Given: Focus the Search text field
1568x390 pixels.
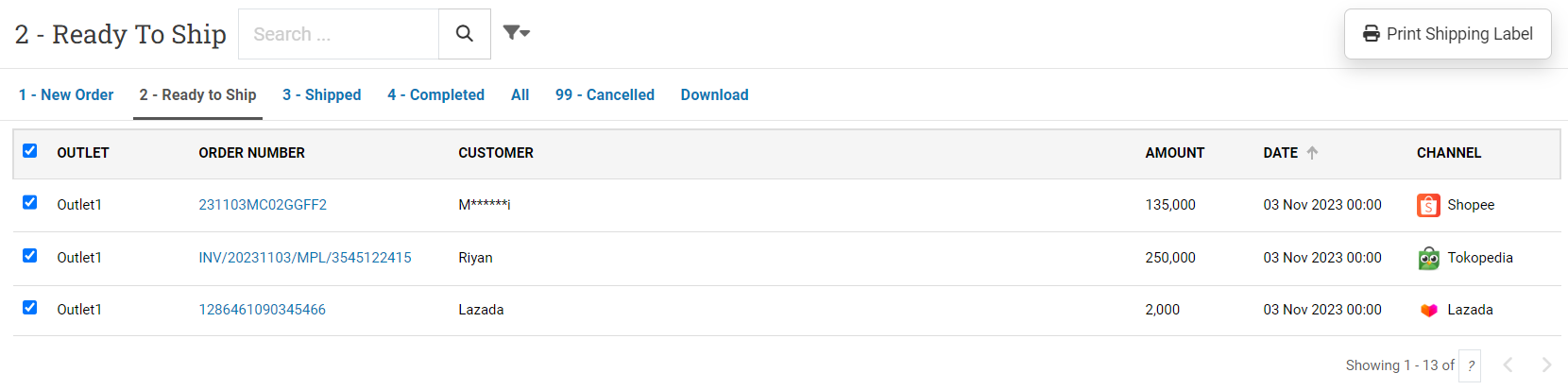Looking at the screenshot, I should pos(339,34).
